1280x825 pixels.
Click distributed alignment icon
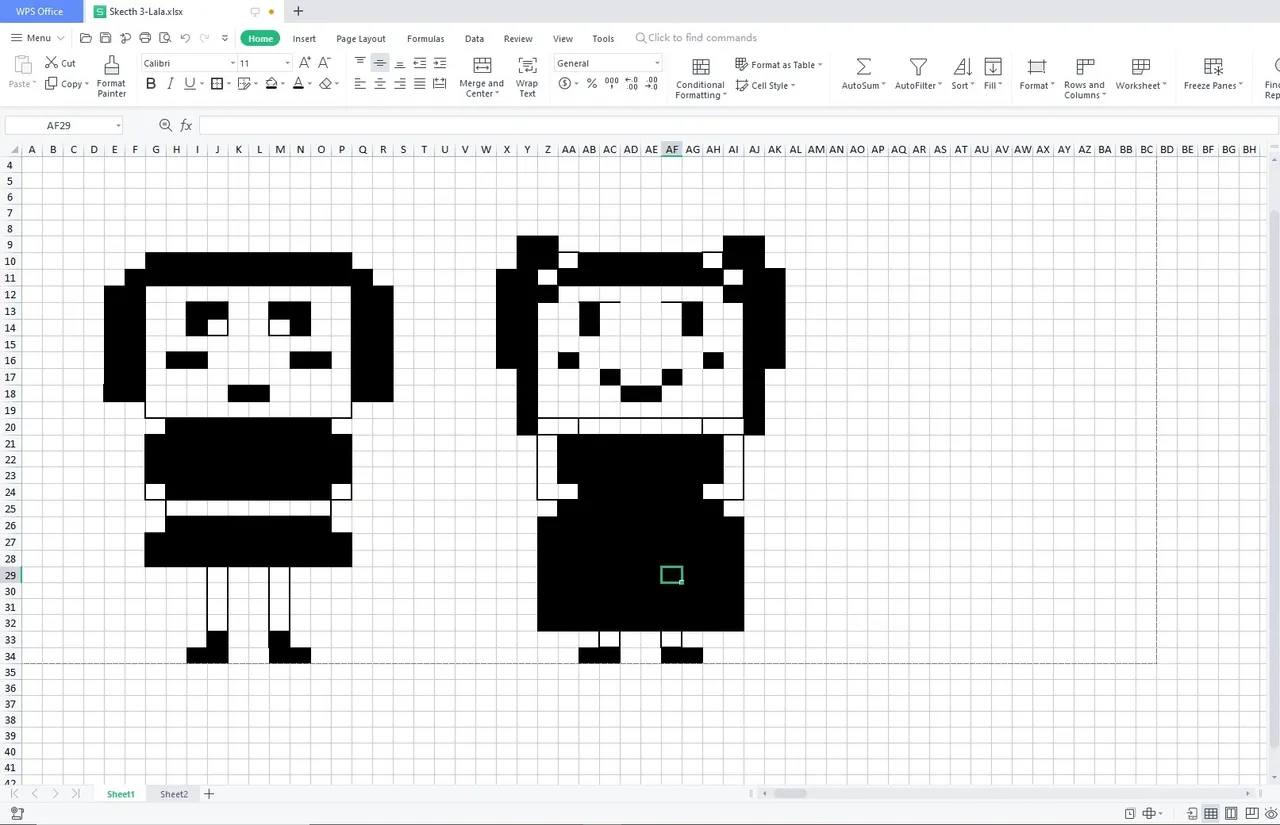[x=440, y=84]
